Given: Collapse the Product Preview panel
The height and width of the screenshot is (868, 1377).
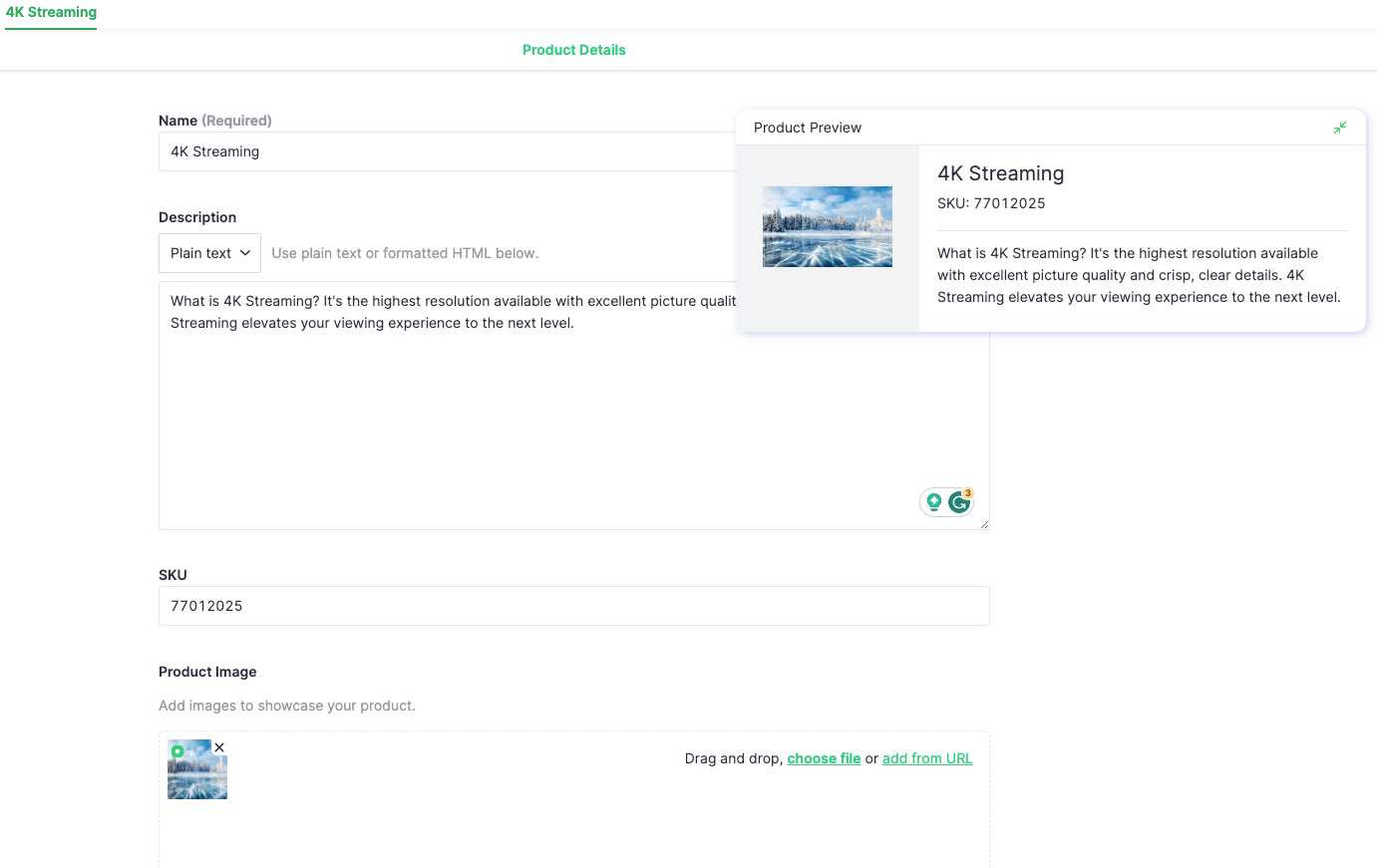Looking at the screenshot, I should (x=1339, y=128).
